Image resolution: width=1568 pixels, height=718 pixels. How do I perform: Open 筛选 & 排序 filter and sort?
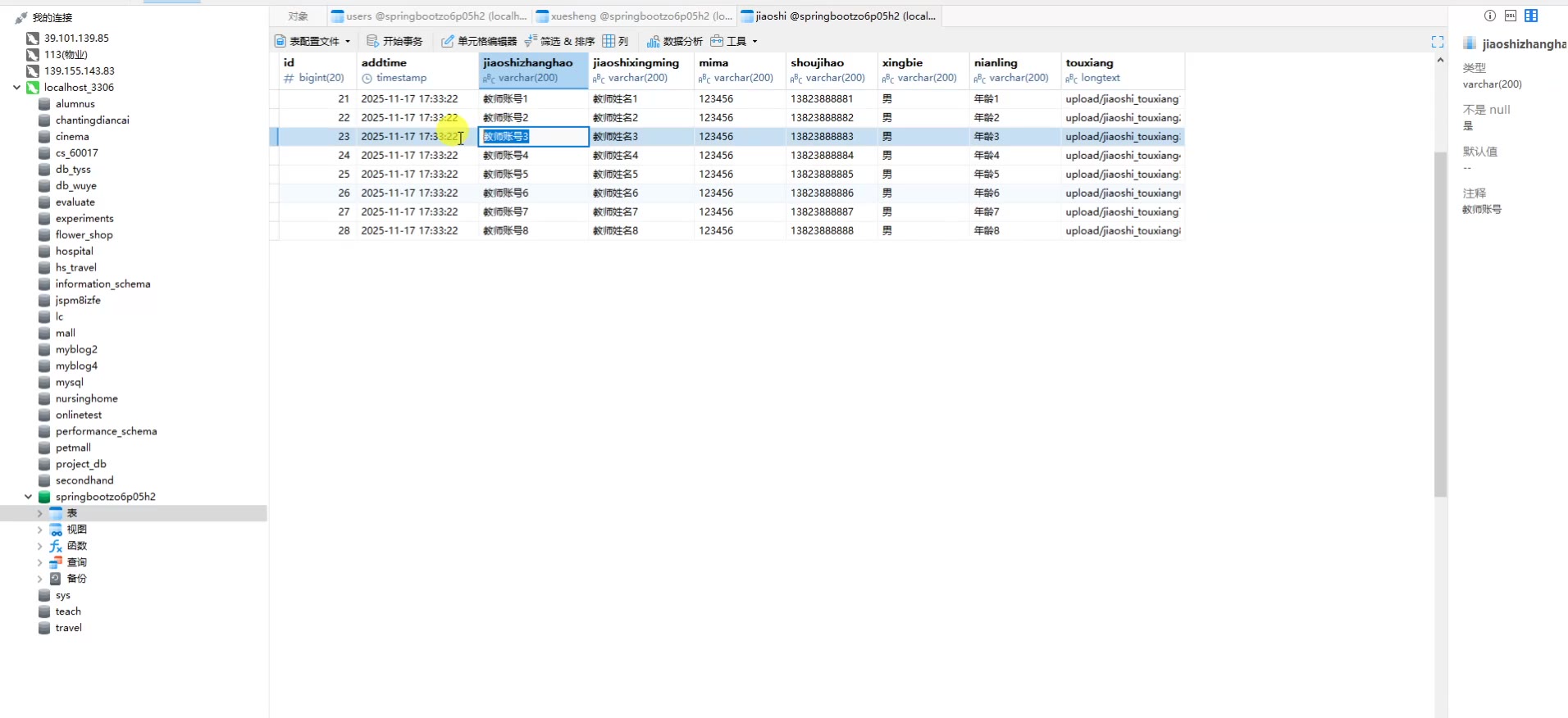pos(559,41)
